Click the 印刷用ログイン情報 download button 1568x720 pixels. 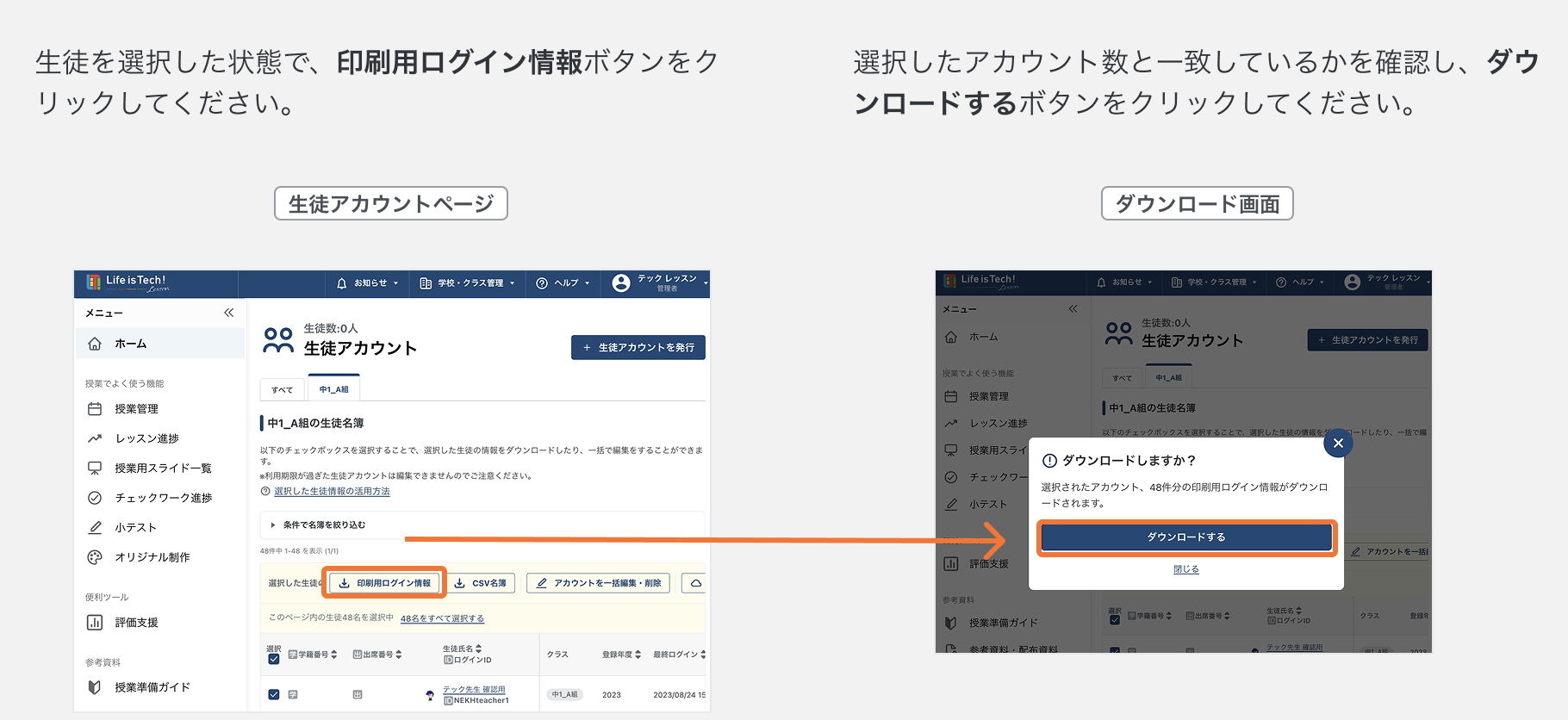pyautogui.click(x=385, y=583)
